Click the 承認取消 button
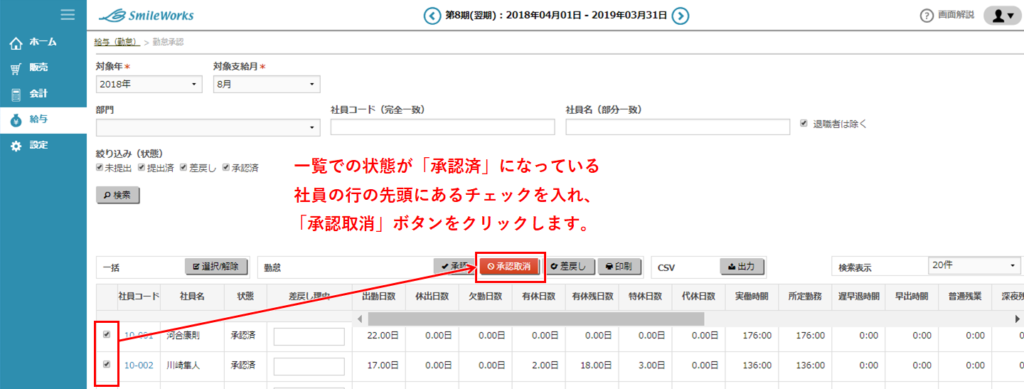 [510, 266]
